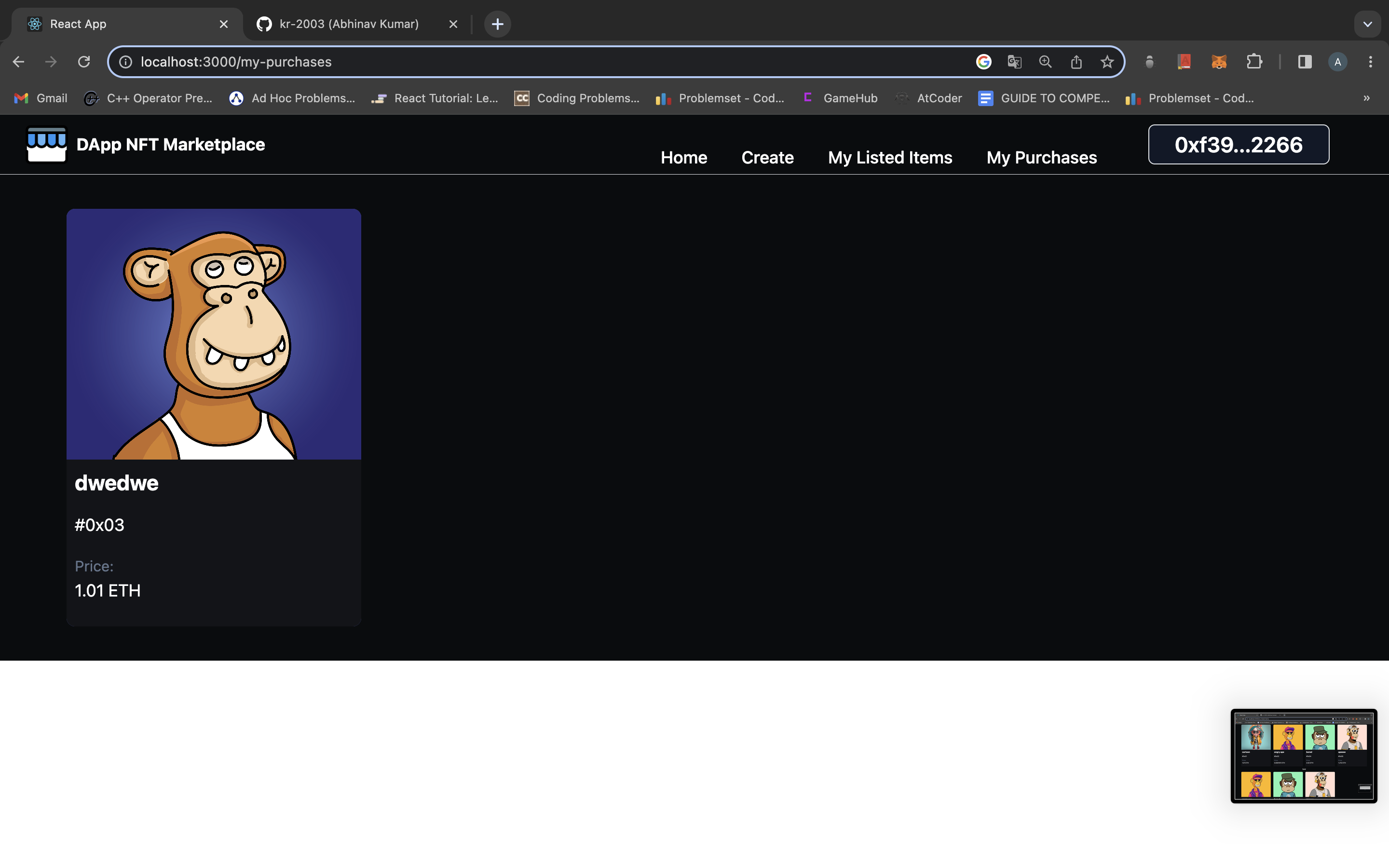Bookmark this page with the star icon
1389x868 pixels.
1106,61
